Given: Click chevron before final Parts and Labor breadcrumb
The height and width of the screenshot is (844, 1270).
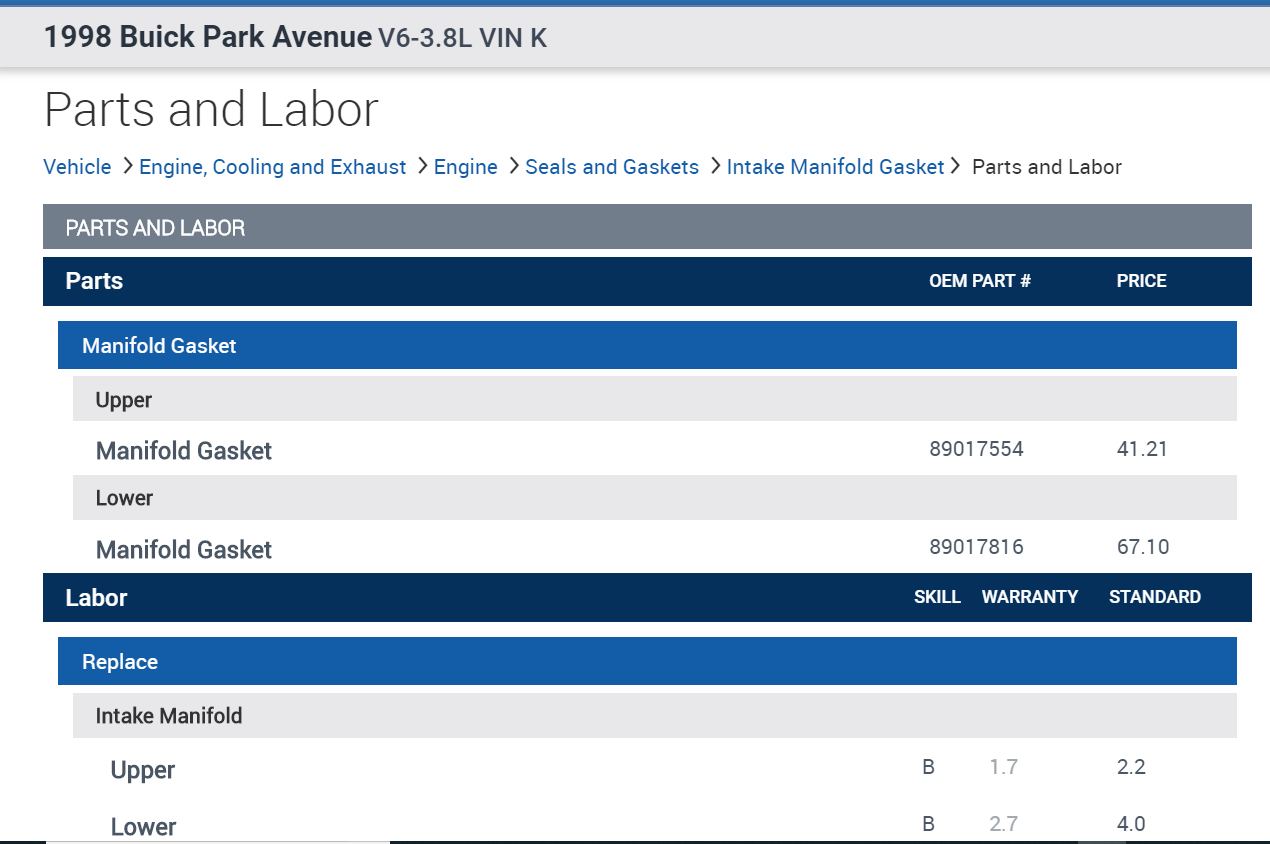Looking at the screenshot, I should pyautogui.click(x=956, y=166).
